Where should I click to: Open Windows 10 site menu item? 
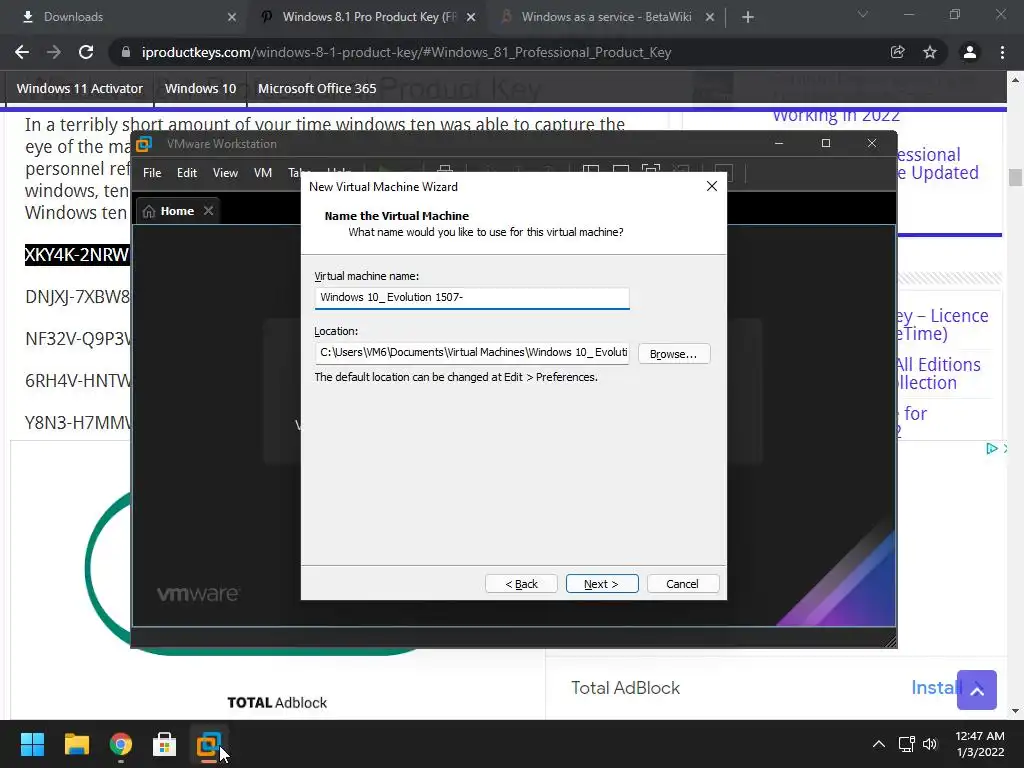pyautogui.click(x=200, y=88)
